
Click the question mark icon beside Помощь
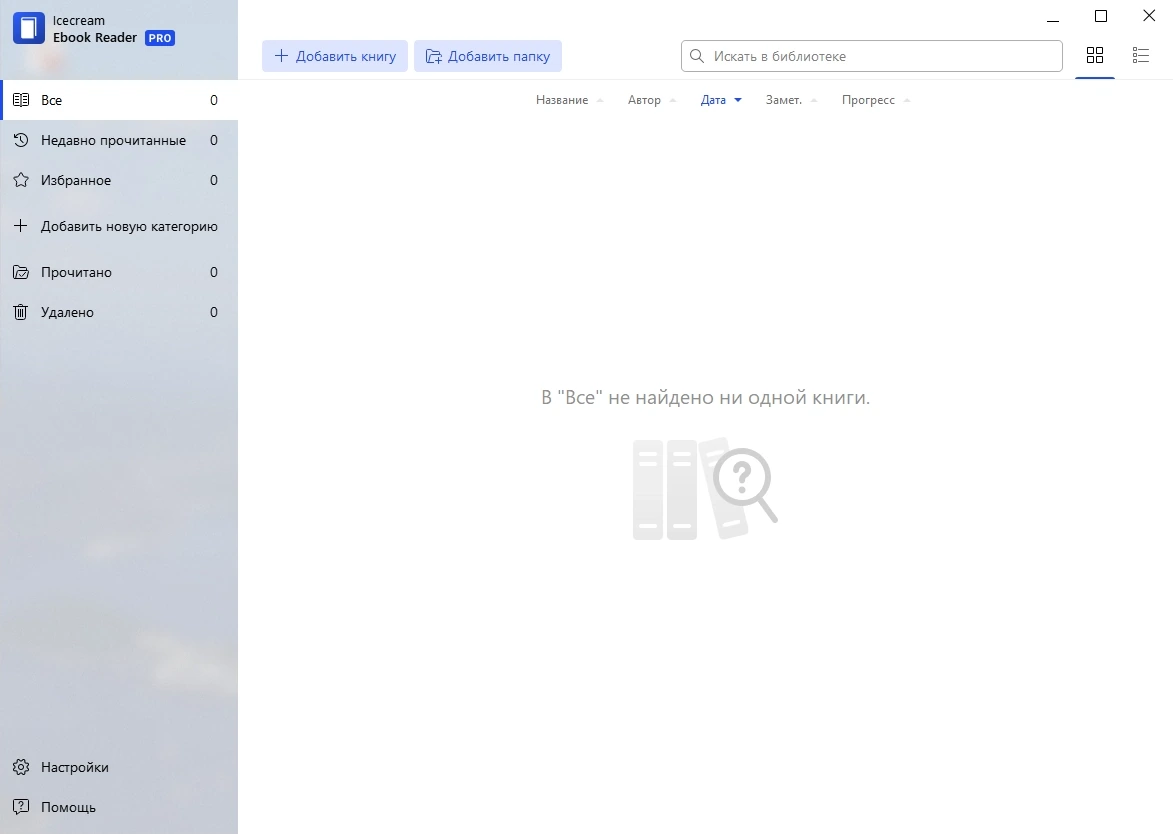tap(21, 806)
